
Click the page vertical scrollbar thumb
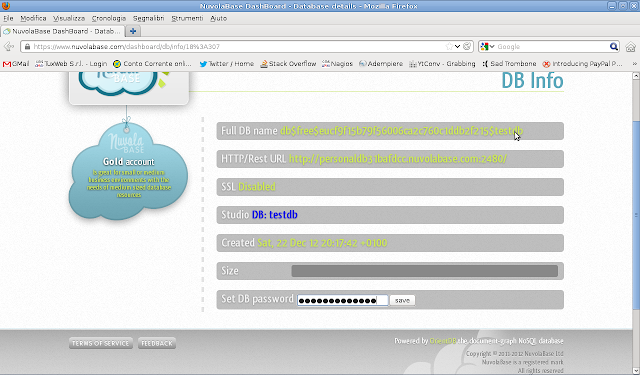636,214
